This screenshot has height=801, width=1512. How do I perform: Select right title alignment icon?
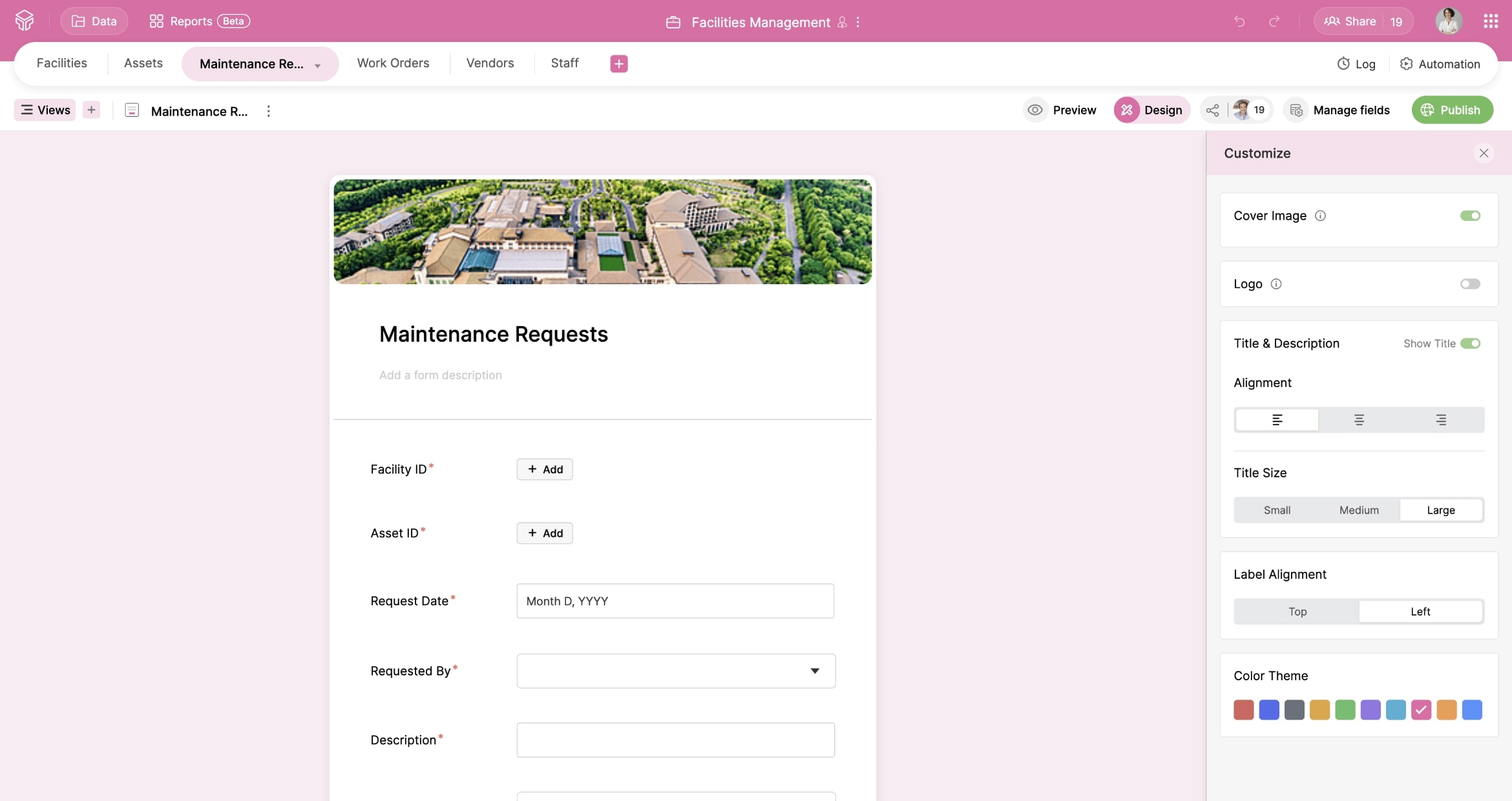1441,420
